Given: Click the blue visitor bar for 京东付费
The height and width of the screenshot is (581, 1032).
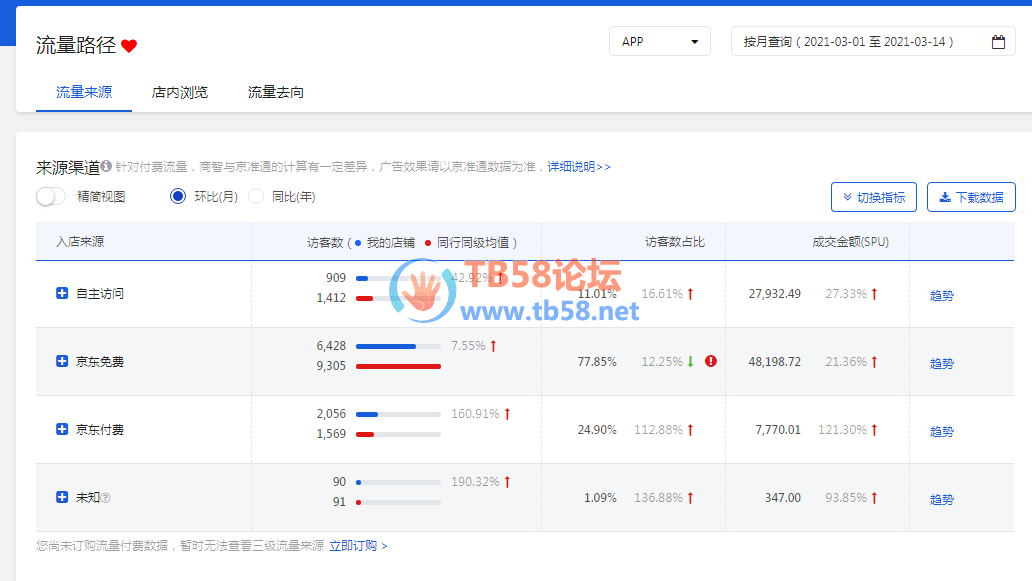Looking at the screenshot, I should pyautogui.click(x=367, y=415).
